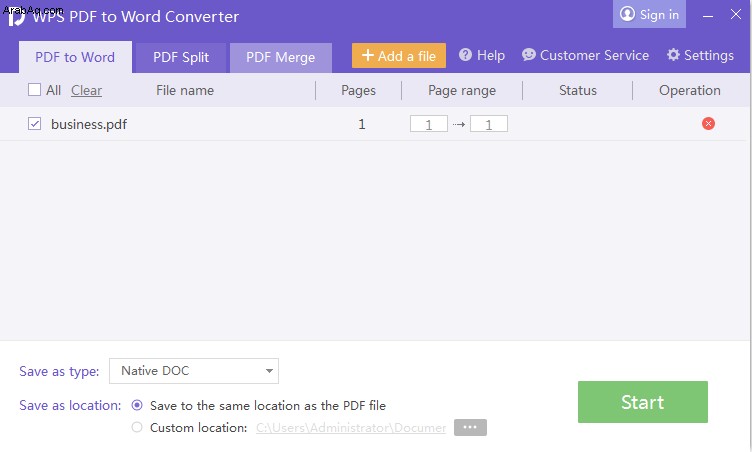Viewport: 752px width, 452px height.
Task: Click the page range end field
Action: (489, 124)
